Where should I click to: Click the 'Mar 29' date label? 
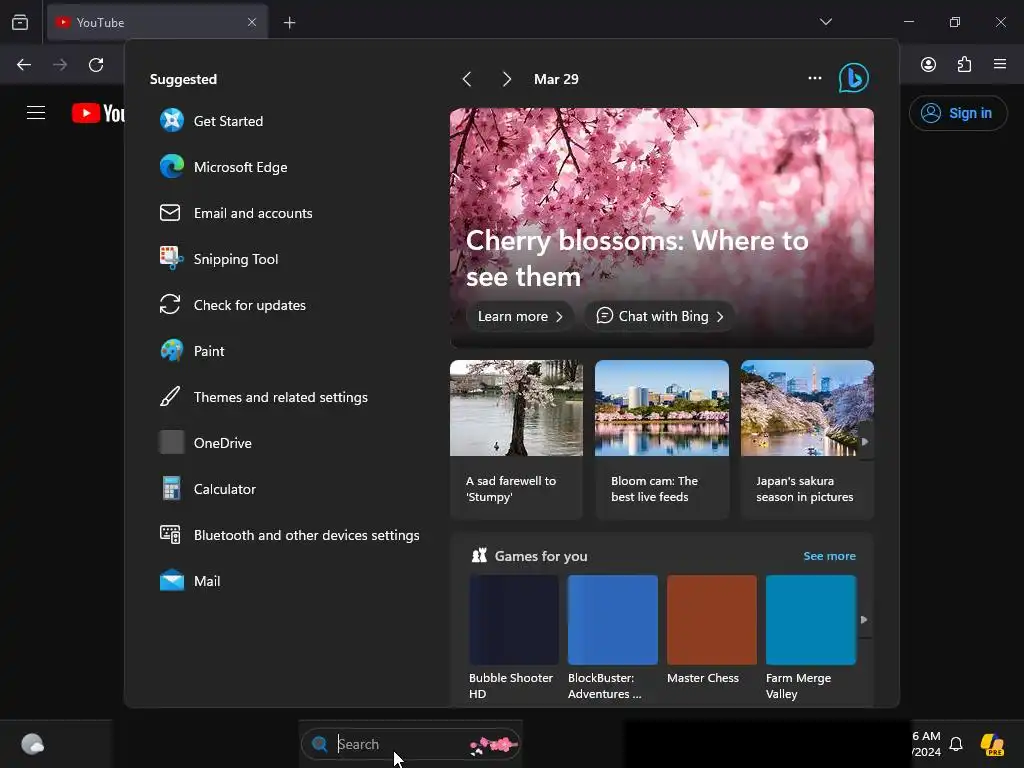556,79
